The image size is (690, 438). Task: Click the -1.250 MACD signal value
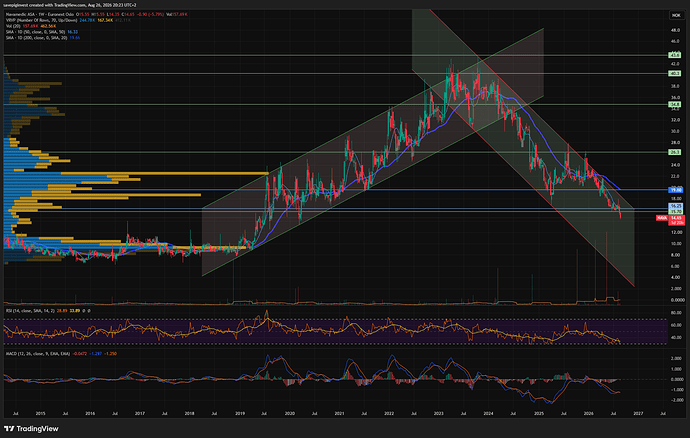pos(110,353)
